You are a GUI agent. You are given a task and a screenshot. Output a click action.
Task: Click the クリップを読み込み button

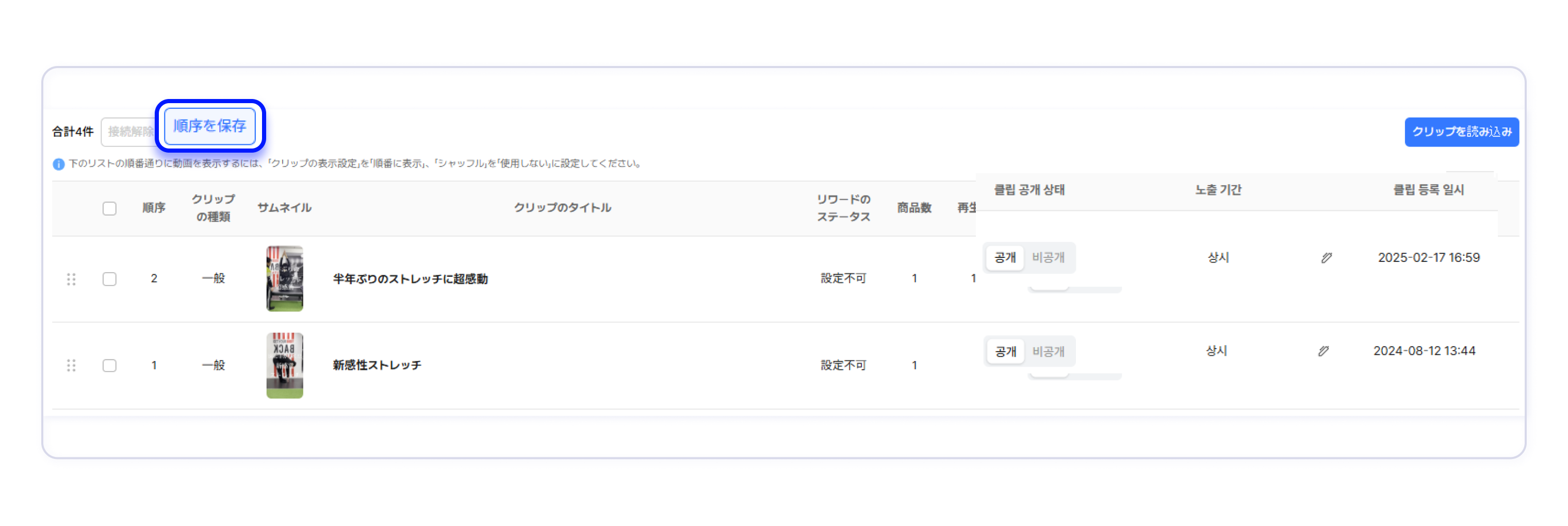(1461, 132)
